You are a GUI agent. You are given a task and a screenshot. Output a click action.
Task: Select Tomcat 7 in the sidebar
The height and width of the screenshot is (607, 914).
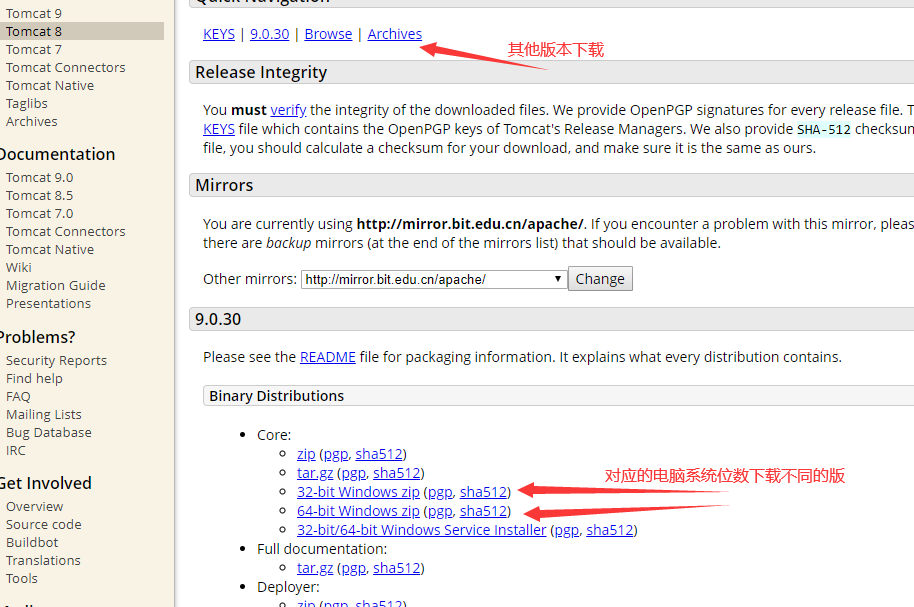[x=33, y=48]
